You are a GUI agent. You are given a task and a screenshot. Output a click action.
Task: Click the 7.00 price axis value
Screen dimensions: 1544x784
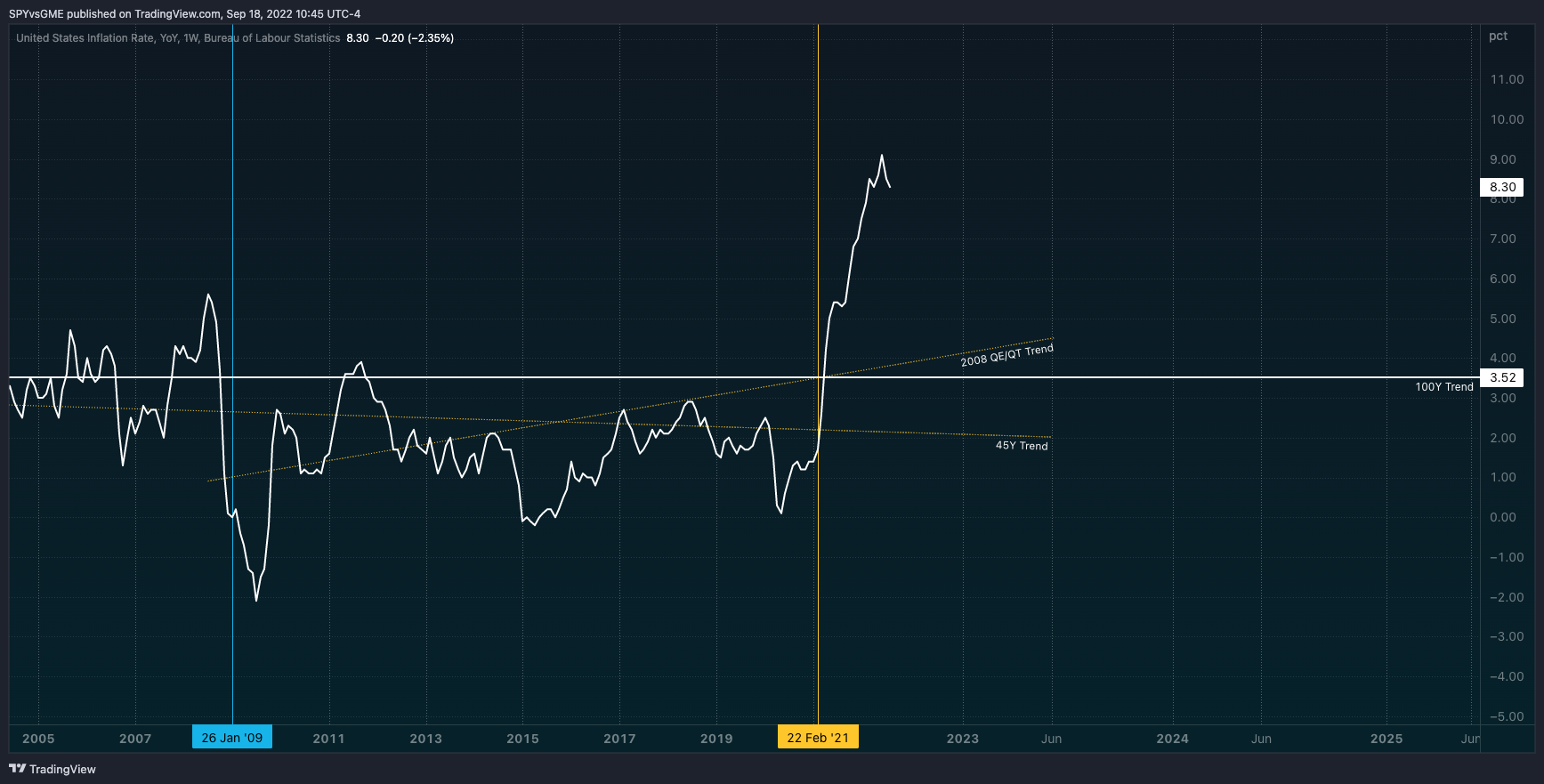(1503, 238)
